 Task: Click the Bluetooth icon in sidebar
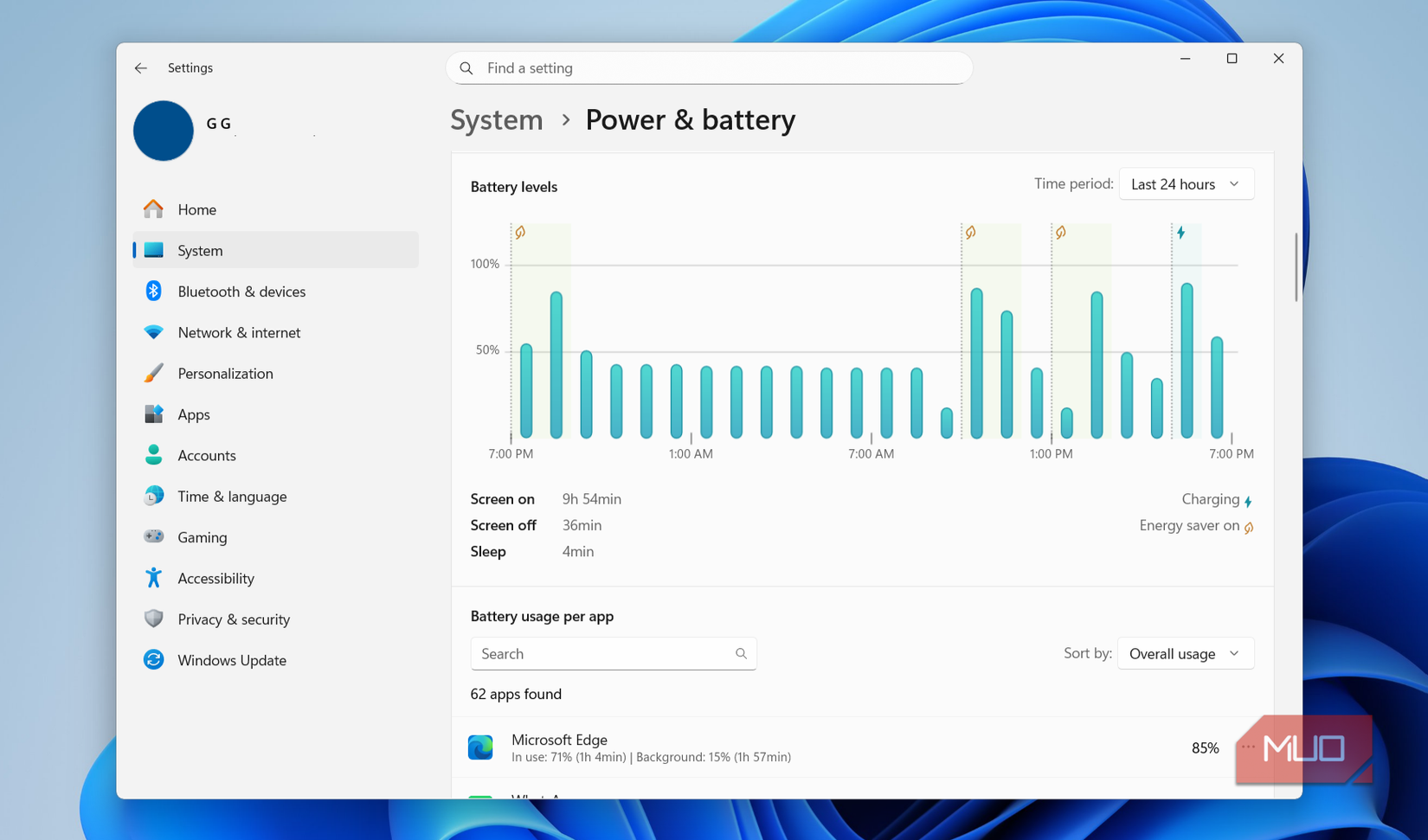pos(153,292)
